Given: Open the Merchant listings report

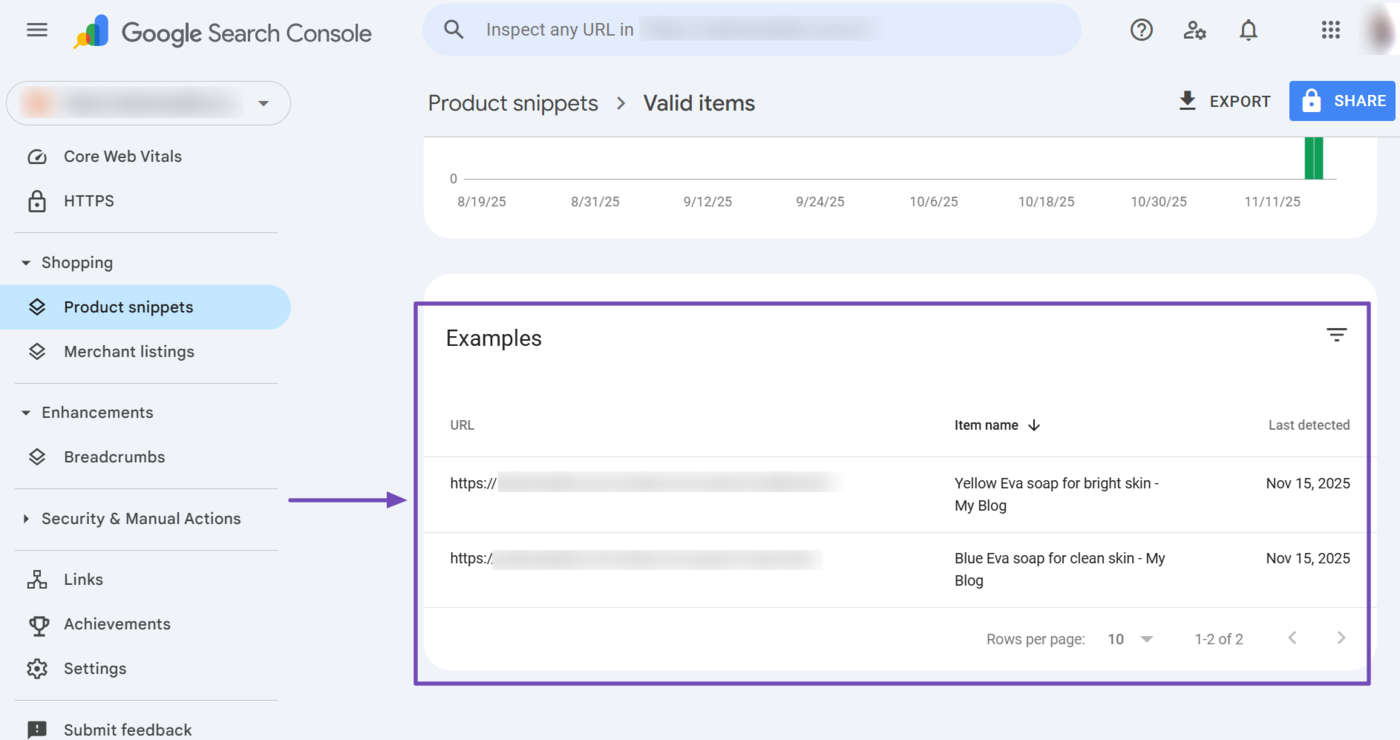Looking at the screenshot, I should [x=128, y=351].
